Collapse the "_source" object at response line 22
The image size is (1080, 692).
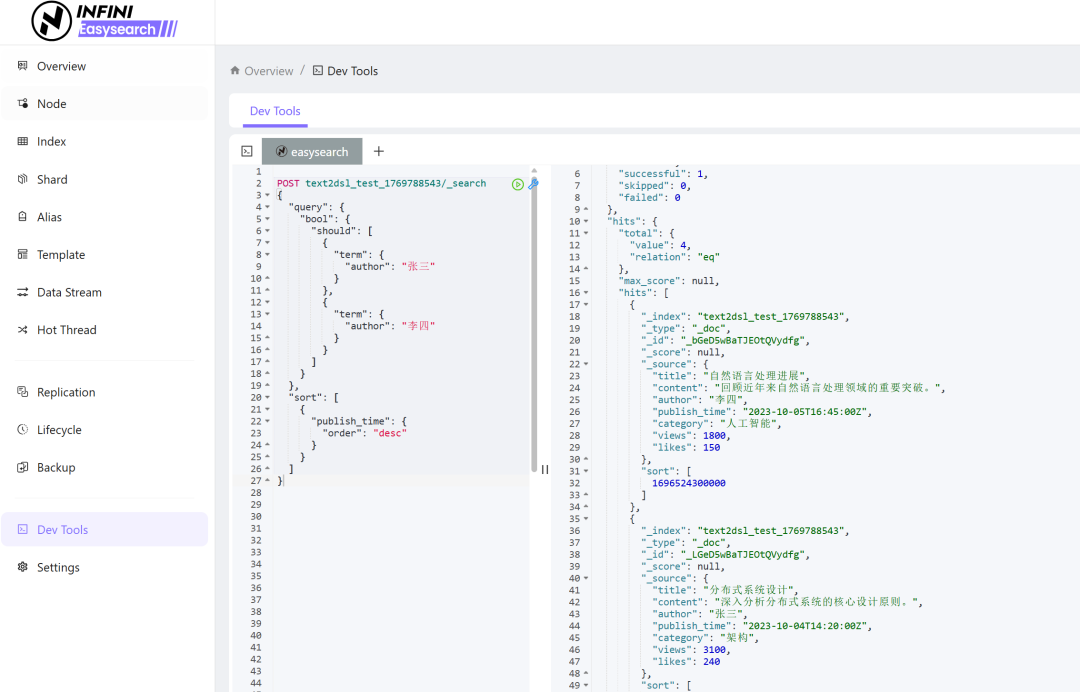(x=586, y=364)
